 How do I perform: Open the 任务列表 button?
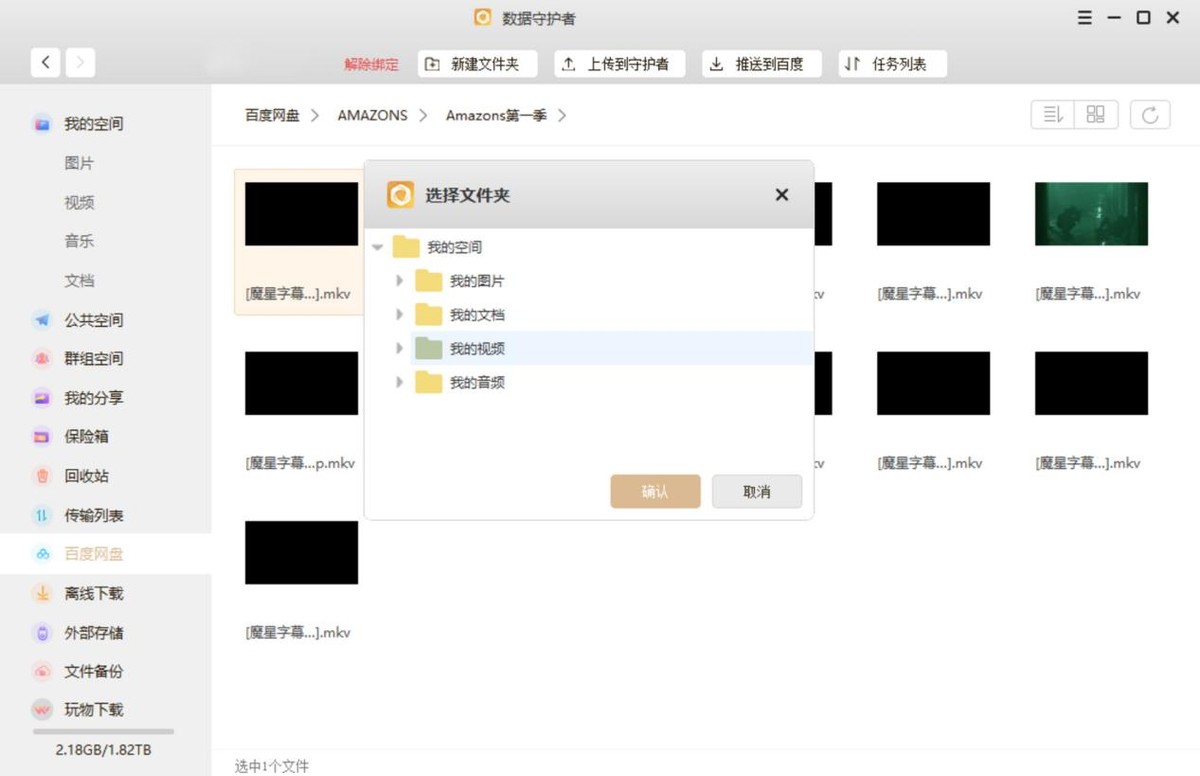[x=892, y=64]
